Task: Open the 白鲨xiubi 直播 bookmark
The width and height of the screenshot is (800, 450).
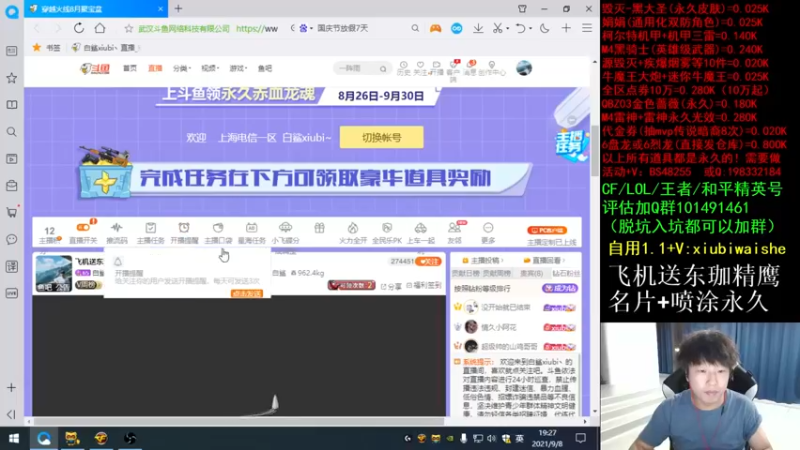Action: (x=104, y=47)
